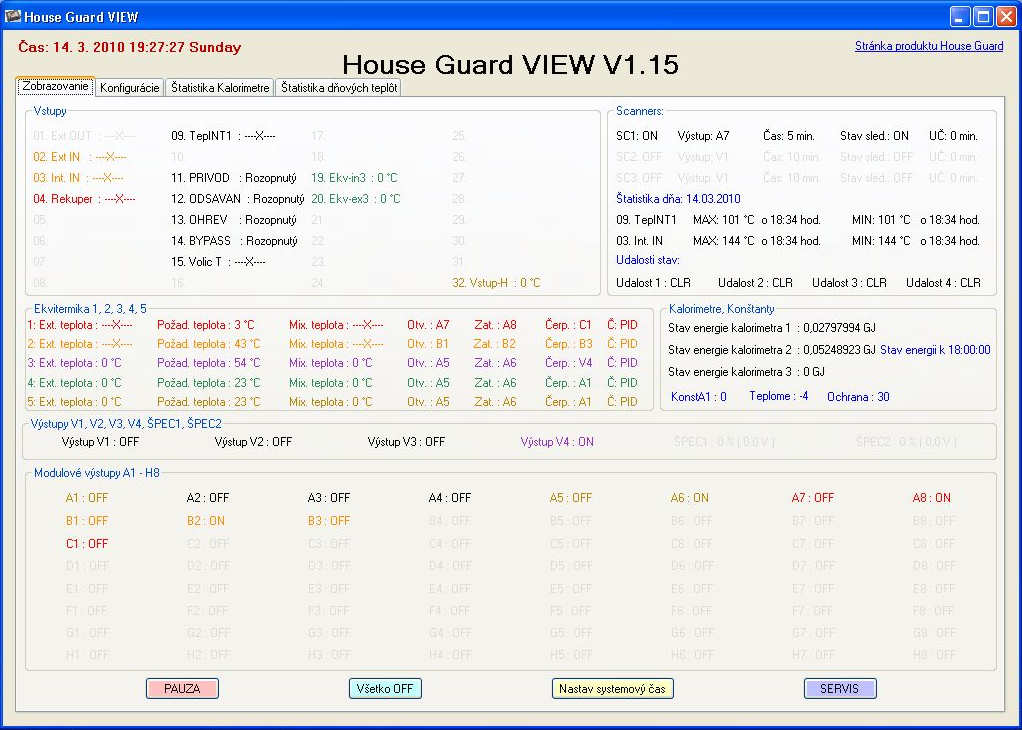Image resolution: width=1022 pixels, height=730 pixels.
Task: Select Udalost 1 : CLR
Action: (x=653, y=283)
